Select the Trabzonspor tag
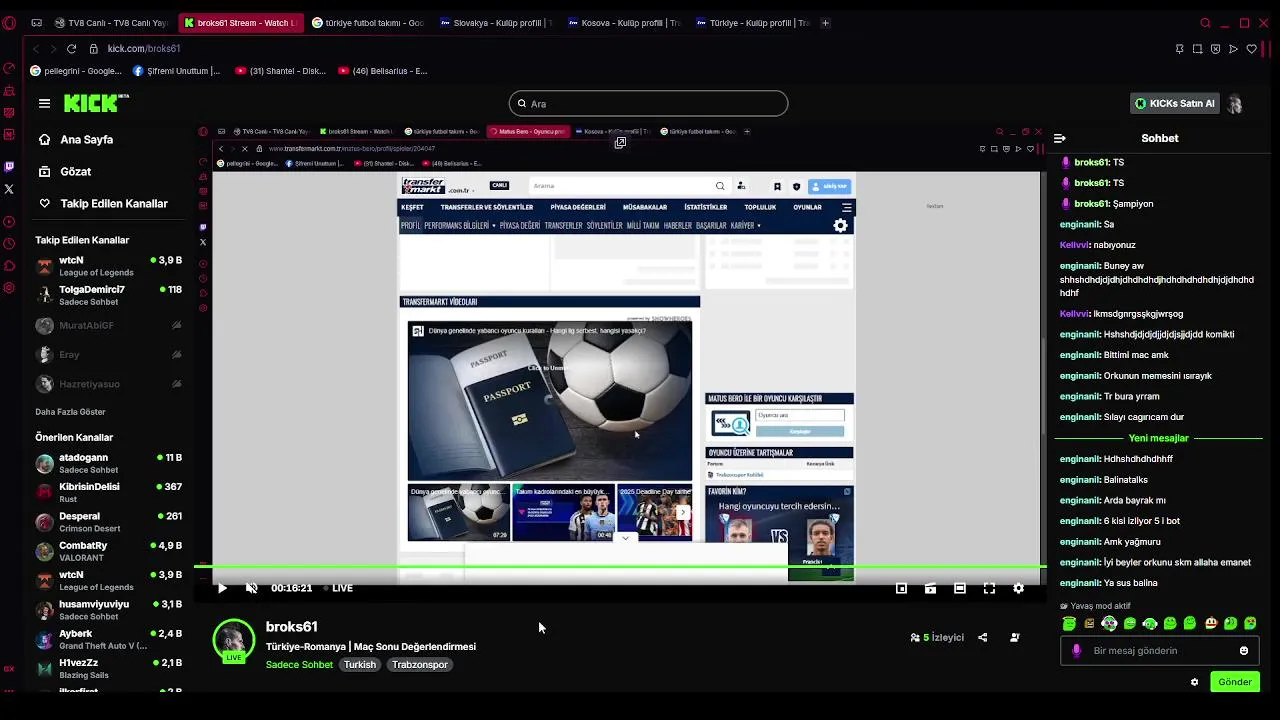The width and height of the screenshot is (1280, 720). [x=420, y=665]
